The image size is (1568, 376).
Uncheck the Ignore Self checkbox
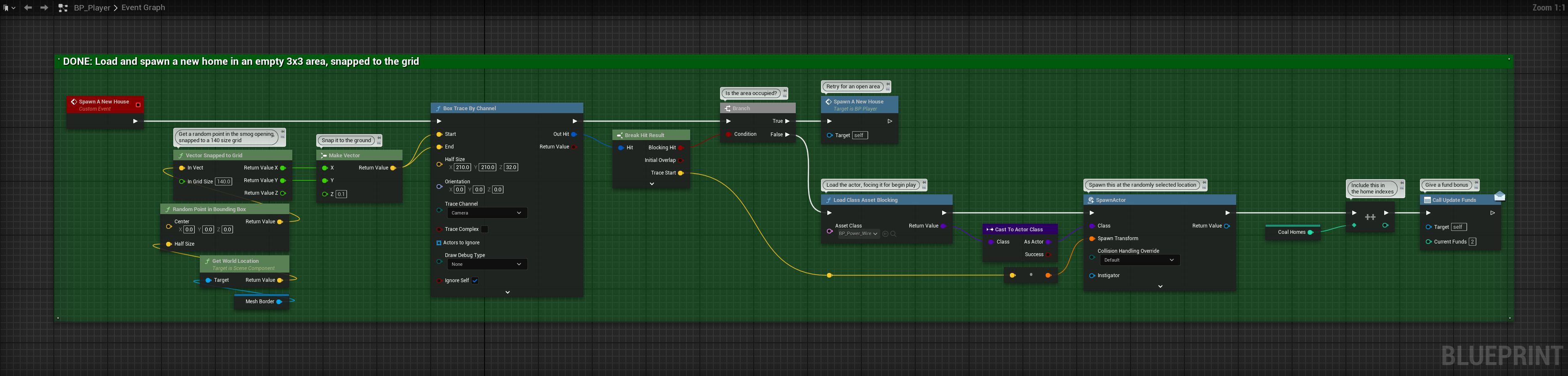pos(475,281)
